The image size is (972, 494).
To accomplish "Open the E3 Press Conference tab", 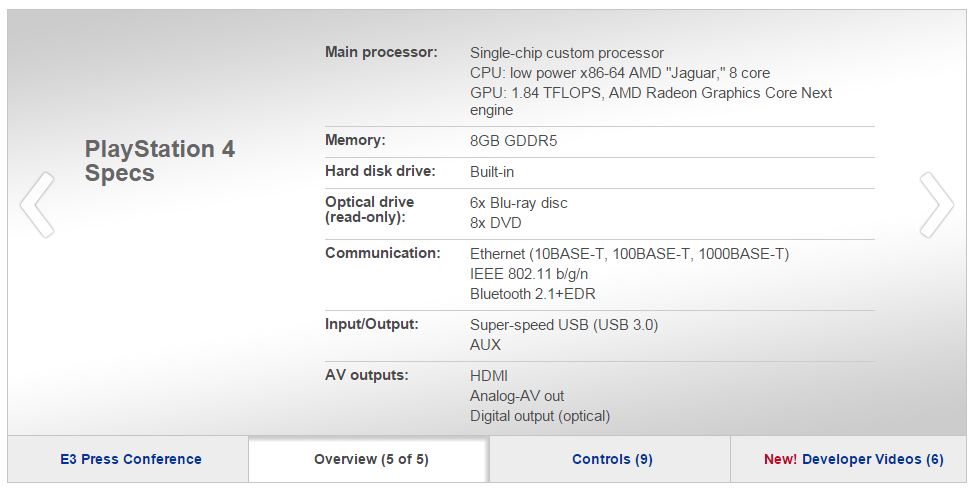I will pos(128,459).
